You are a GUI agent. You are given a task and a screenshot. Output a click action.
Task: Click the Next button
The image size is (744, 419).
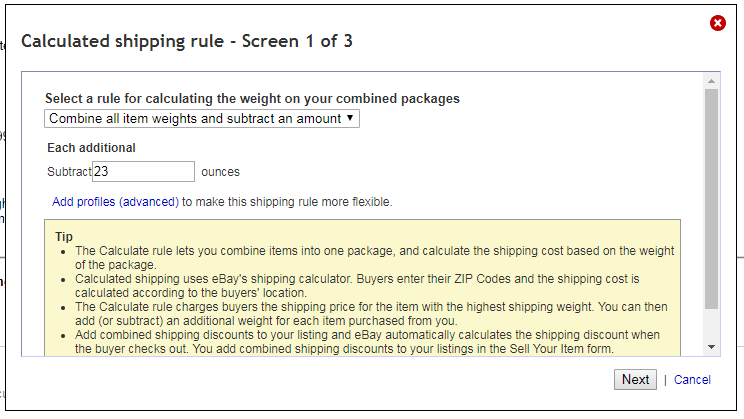(x=635, y=380)
